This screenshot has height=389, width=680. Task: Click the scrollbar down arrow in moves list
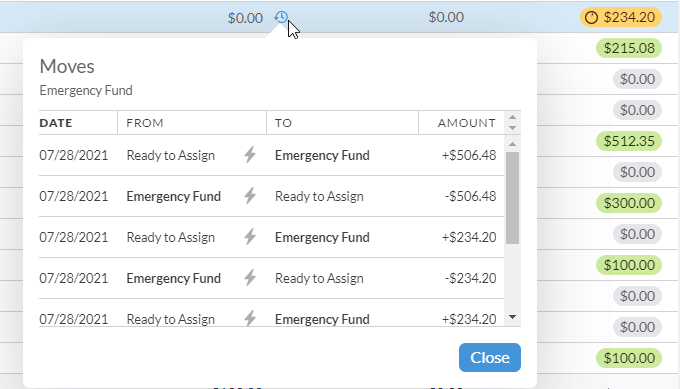point(513,317)
